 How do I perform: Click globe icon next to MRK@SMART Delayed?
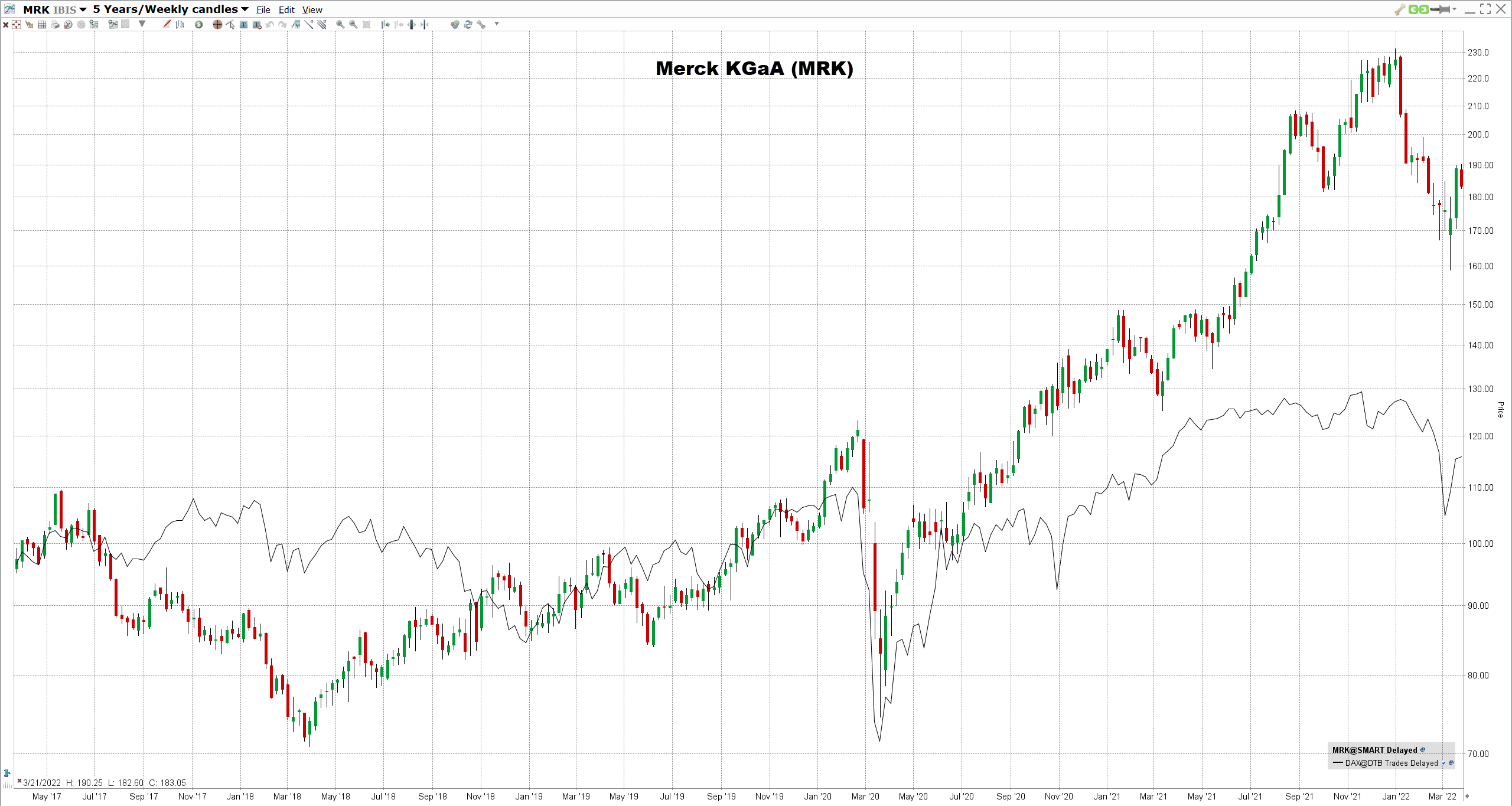pos(1423,750)
